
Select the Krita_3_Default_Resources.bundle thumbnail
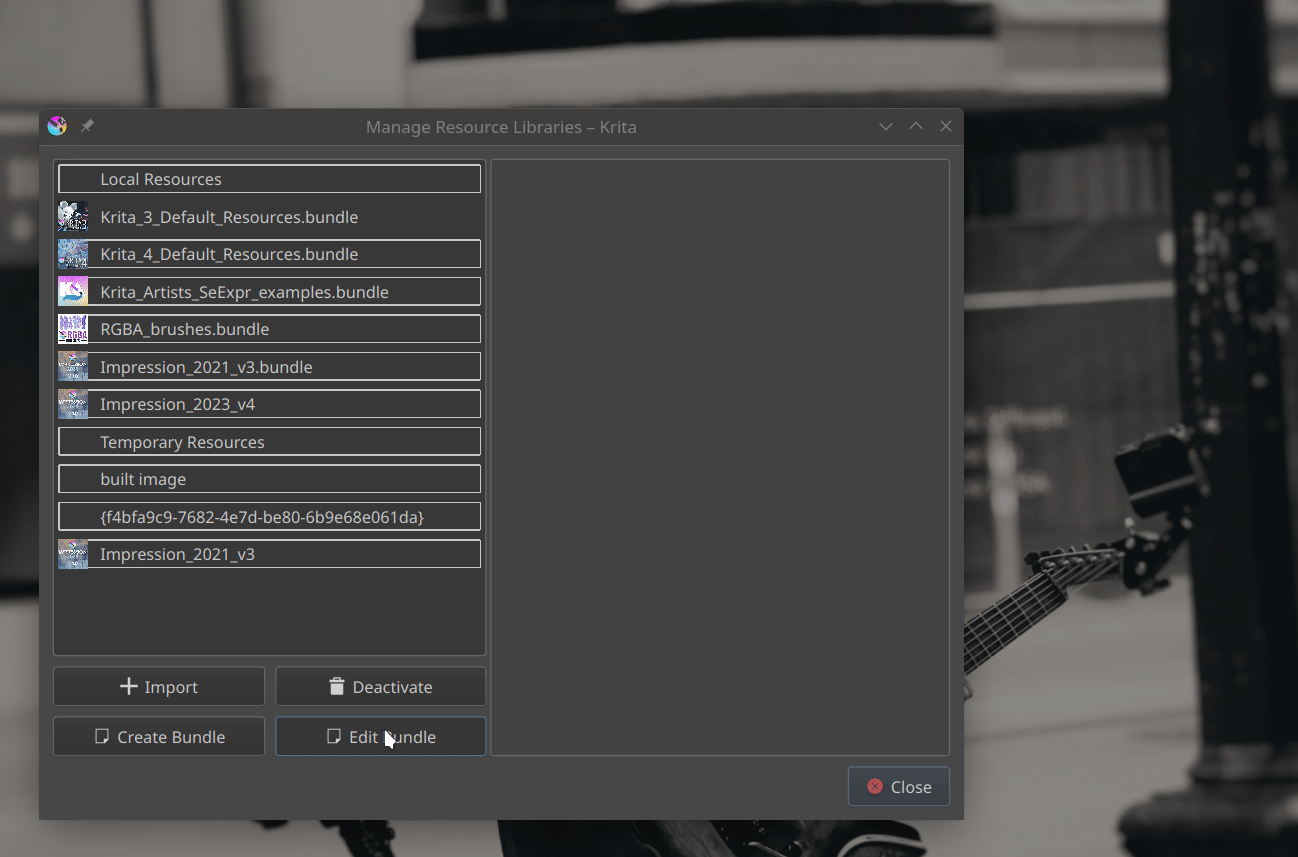tap(73, 217)
